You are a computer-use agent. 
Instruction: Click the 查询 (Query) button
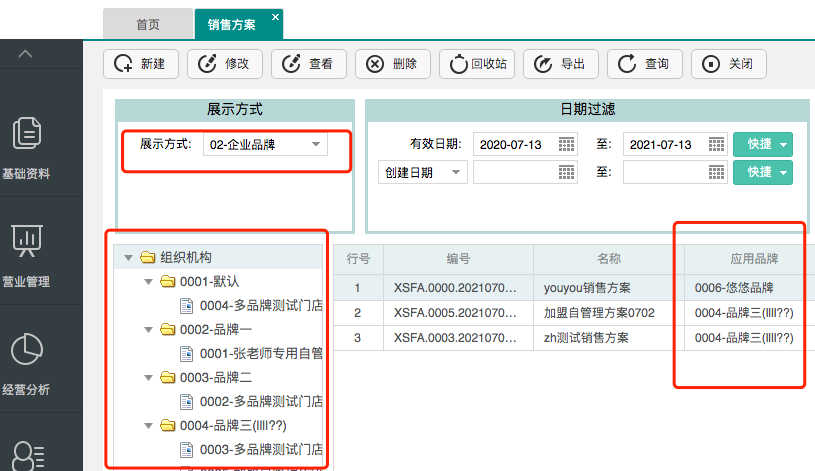tap(645, 64)
